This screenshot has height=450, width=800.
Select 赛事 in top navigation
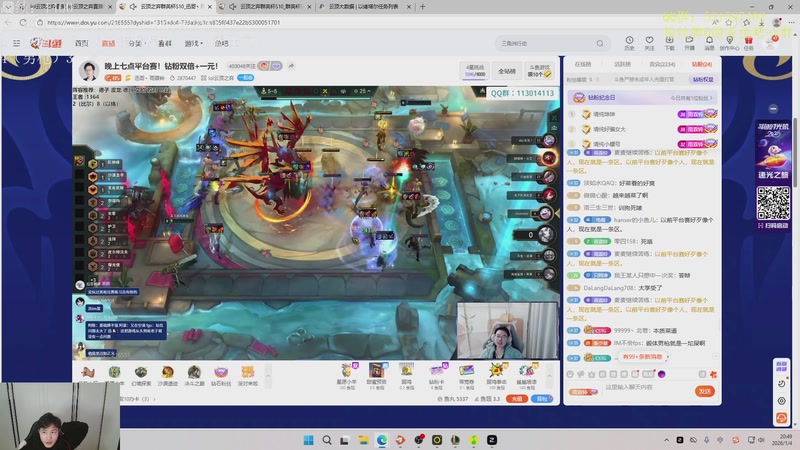164,43
